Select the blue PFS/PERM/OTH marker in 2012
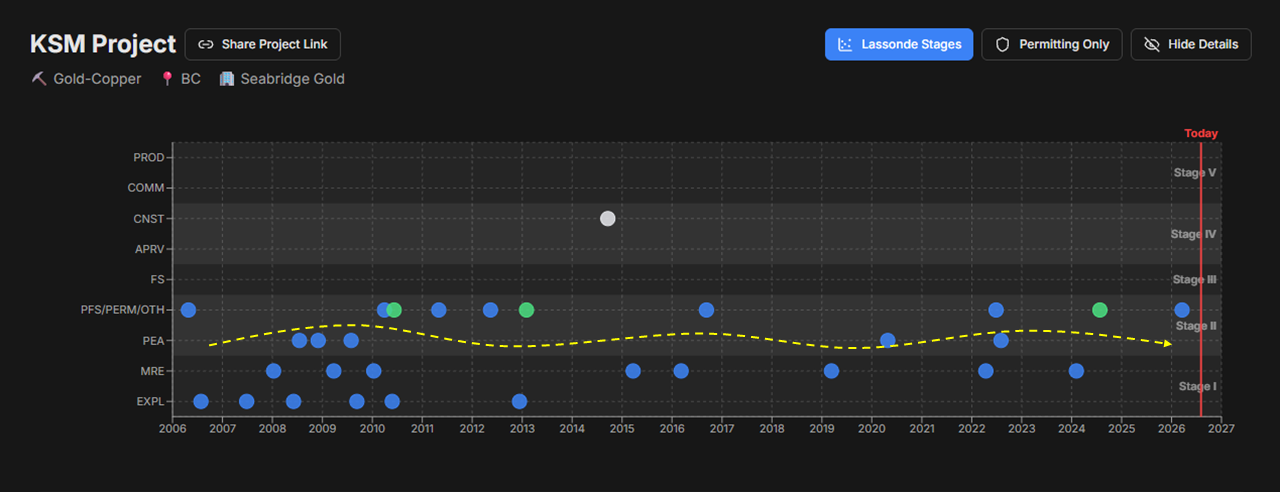Viewport: 1280px width, 492px height. point(490,310)
